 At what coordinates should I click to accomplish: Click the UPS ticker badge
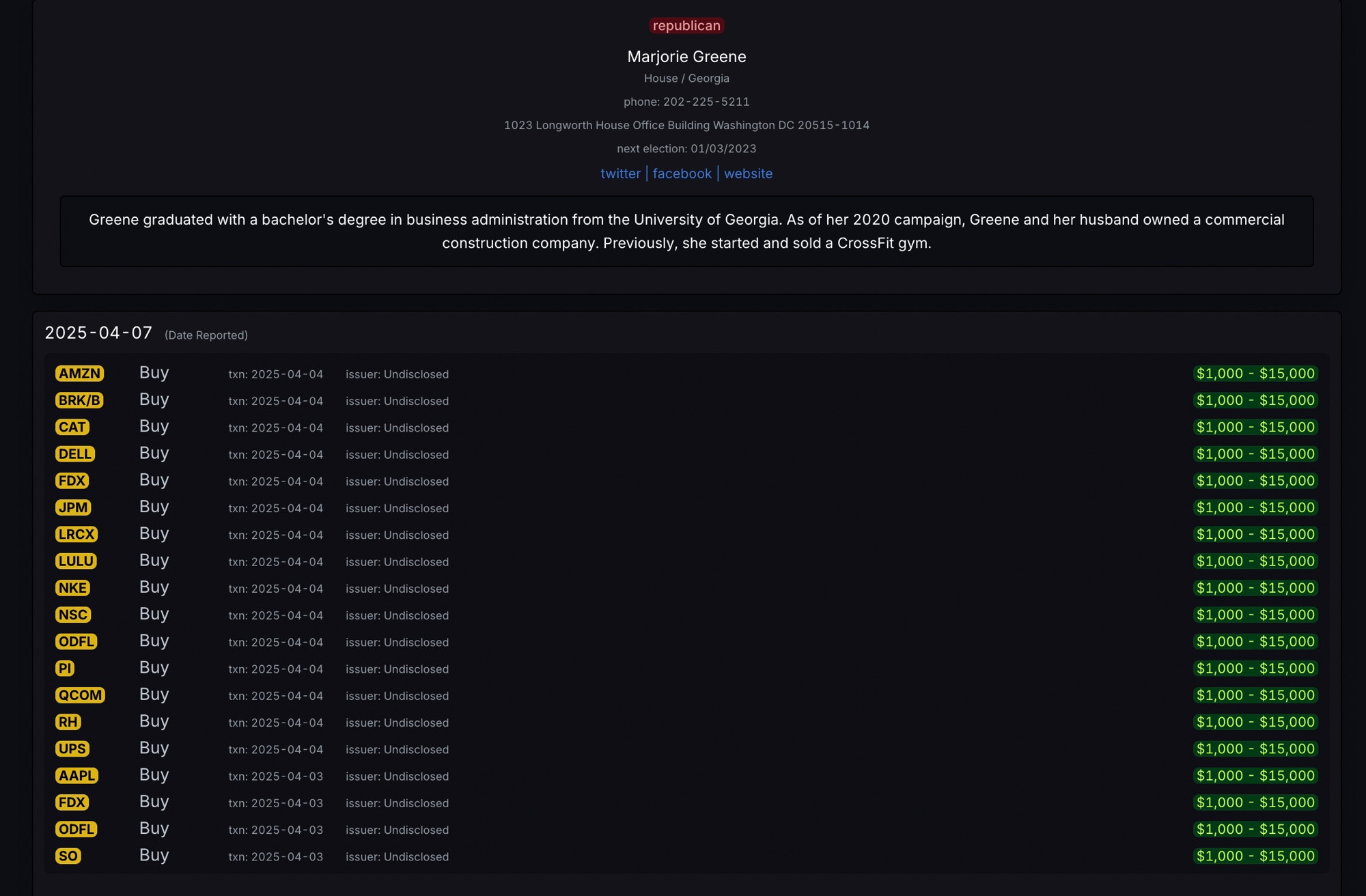click(x=72, y=748)
